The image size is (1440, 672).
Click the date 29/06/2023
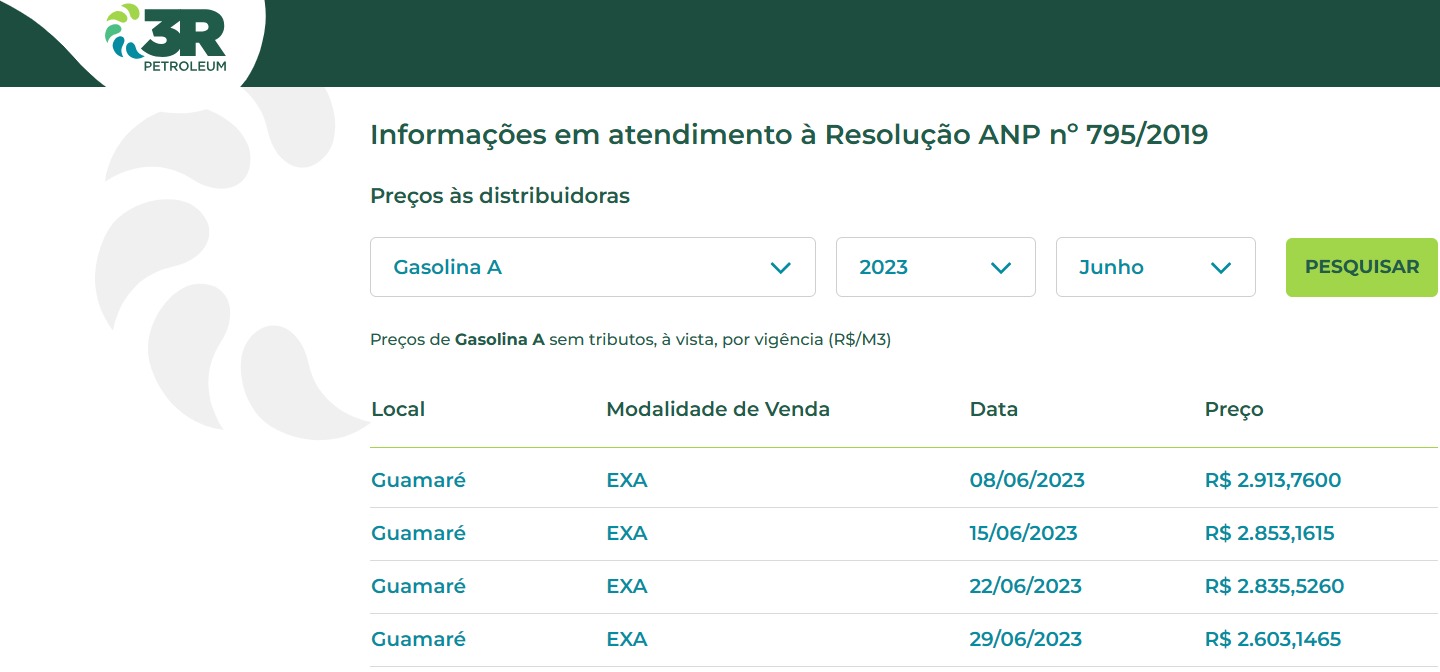(x=1025, y=639)
